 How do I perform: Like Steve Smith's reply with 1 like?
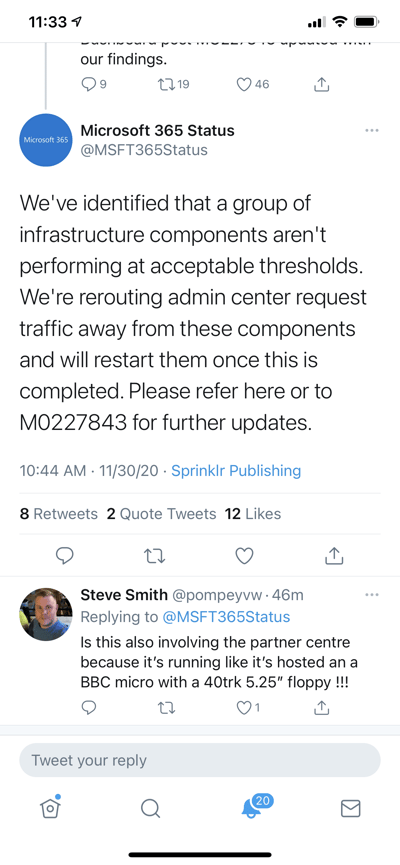click(x=248, y=708)
